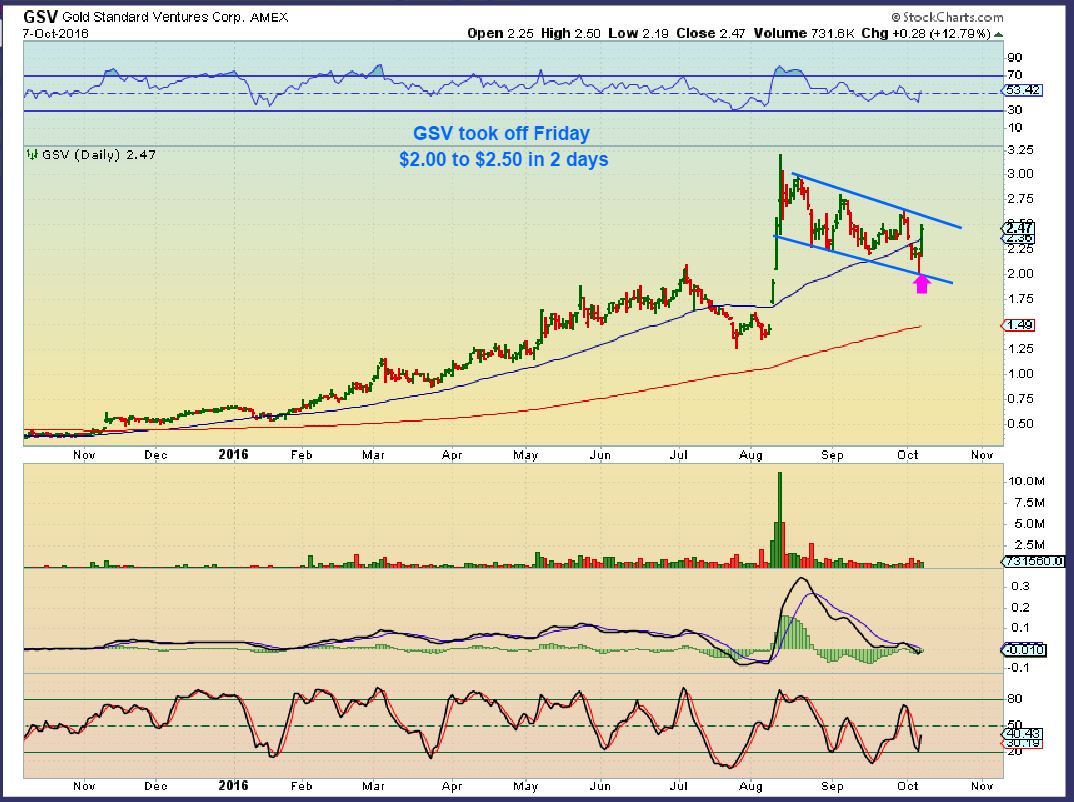Click the boxed 2.47 last-price tag on price axis
The image size is (1074, 802).
[x=1020, y=228]
